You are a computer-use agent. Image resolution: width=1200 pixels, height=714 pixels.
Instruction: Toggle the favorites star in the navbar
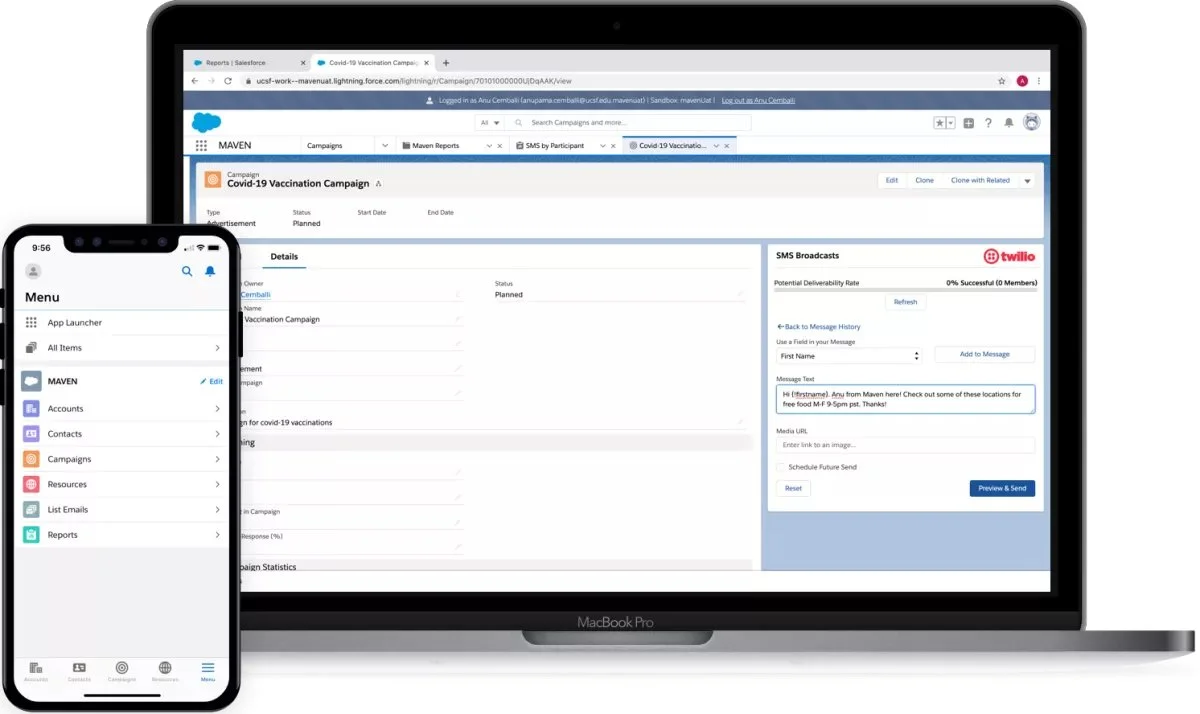click(x=940, y=122)
